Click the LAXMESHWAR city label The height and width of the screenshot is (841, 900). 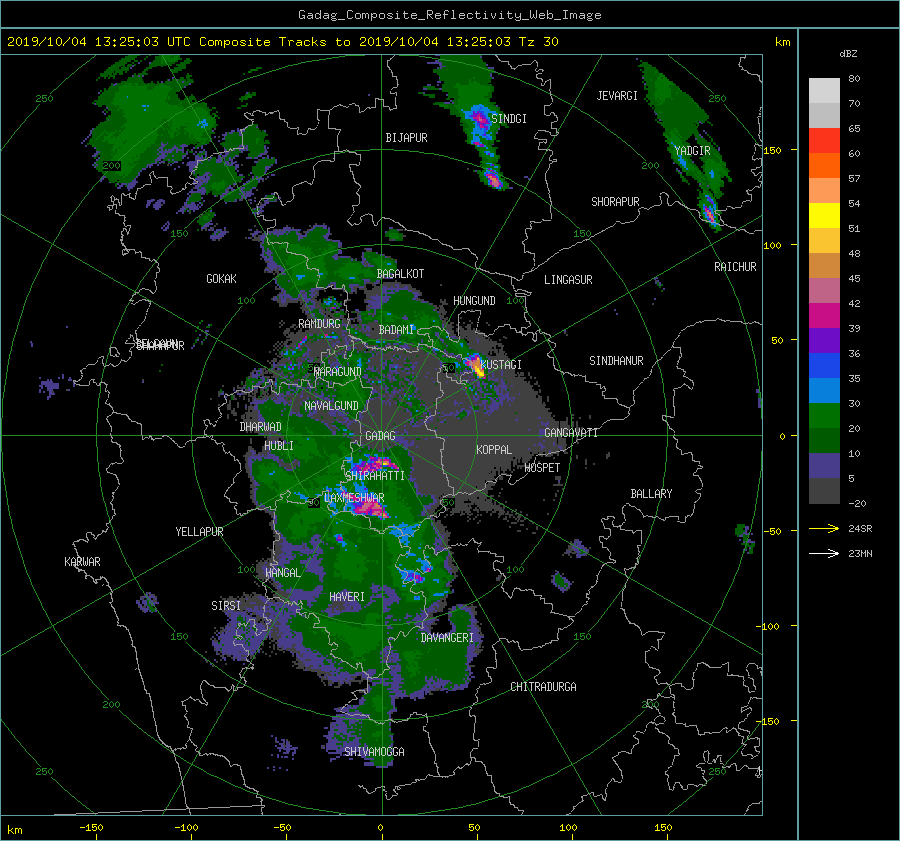(x=354, y=498)
